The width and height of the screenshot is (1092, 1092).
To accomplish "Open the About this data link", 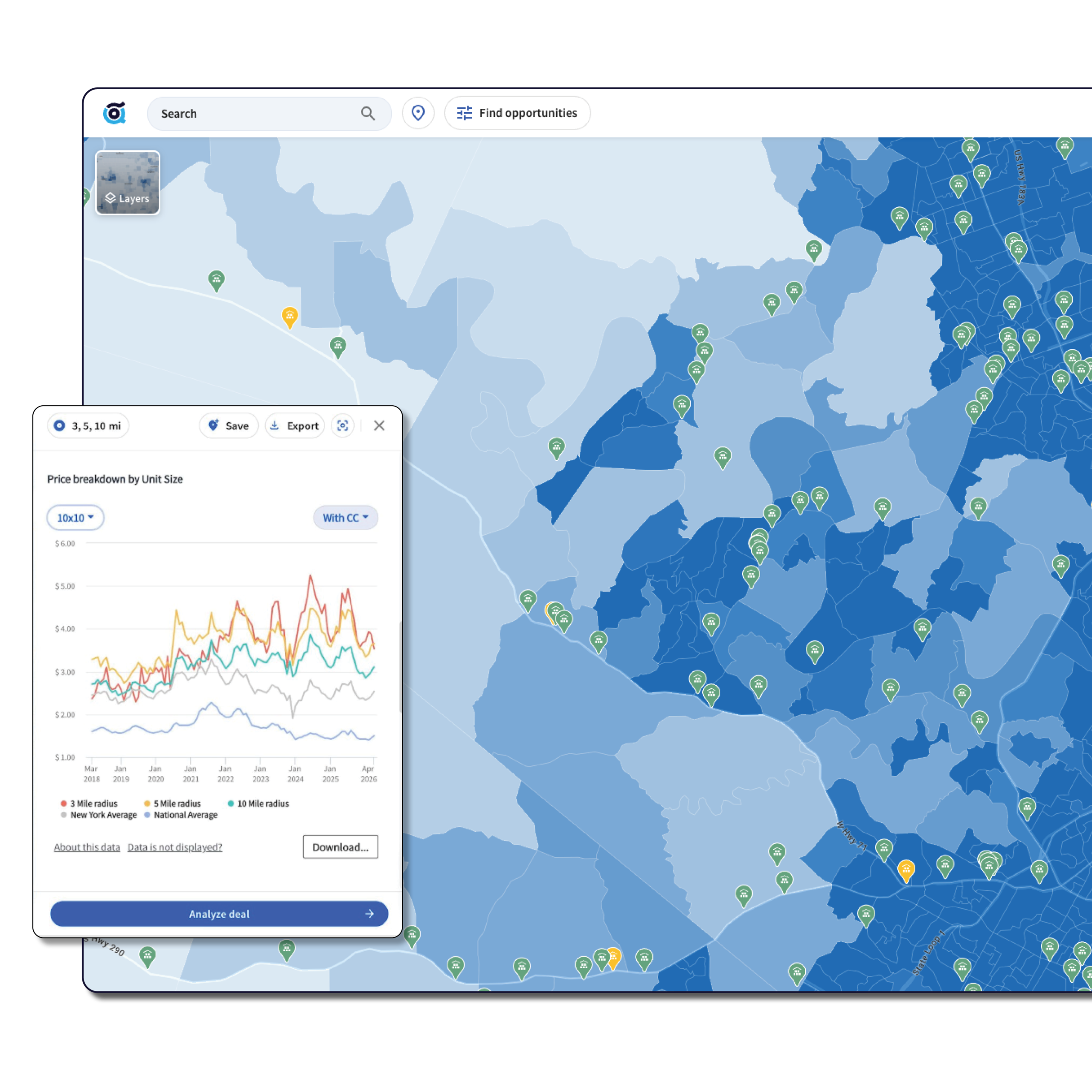I will click(x=87, y=847).
